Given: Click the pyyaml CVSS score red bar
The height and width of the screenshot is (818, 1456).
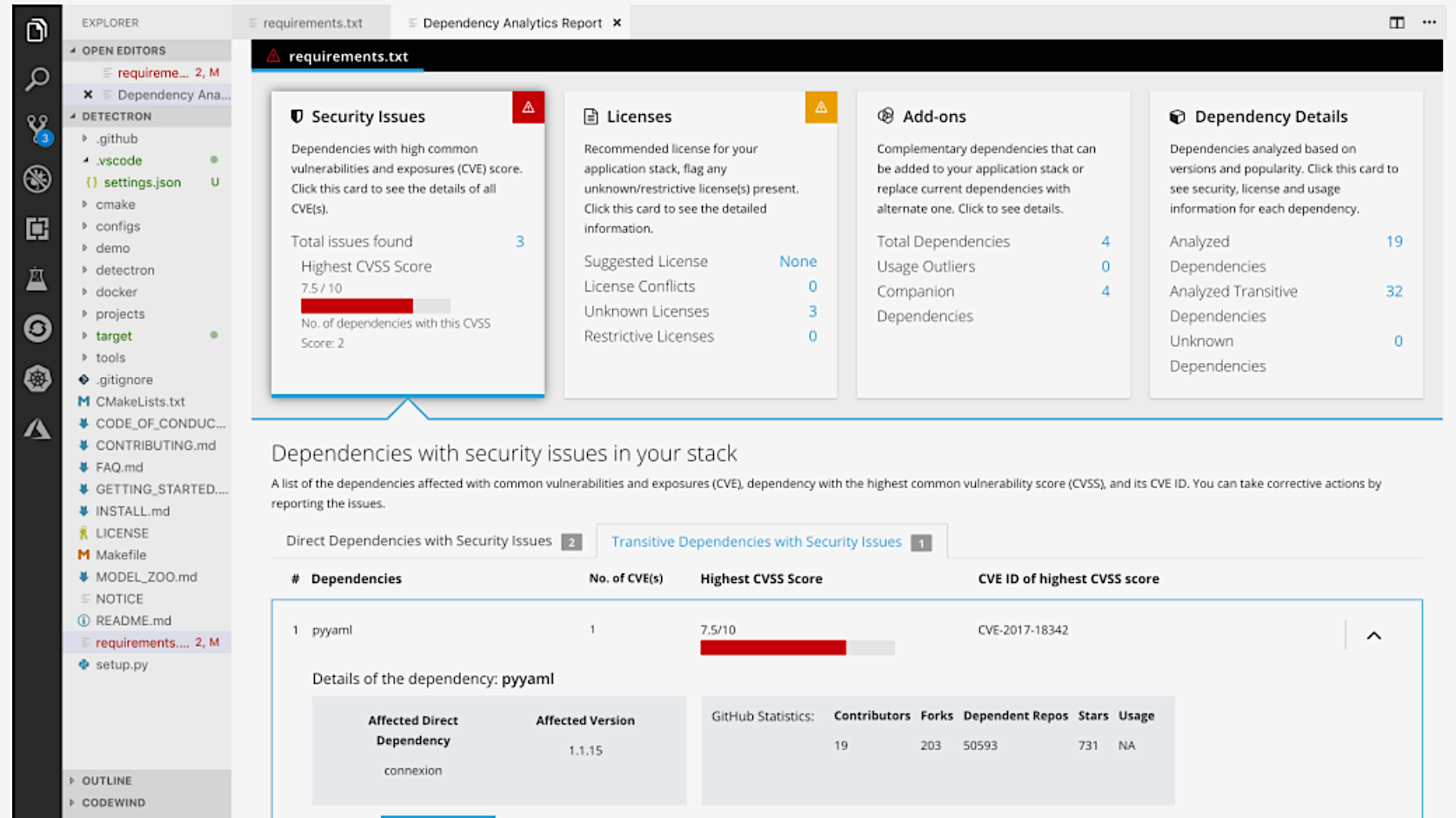Looking at the screenshot, I should (x=772, y=647).
